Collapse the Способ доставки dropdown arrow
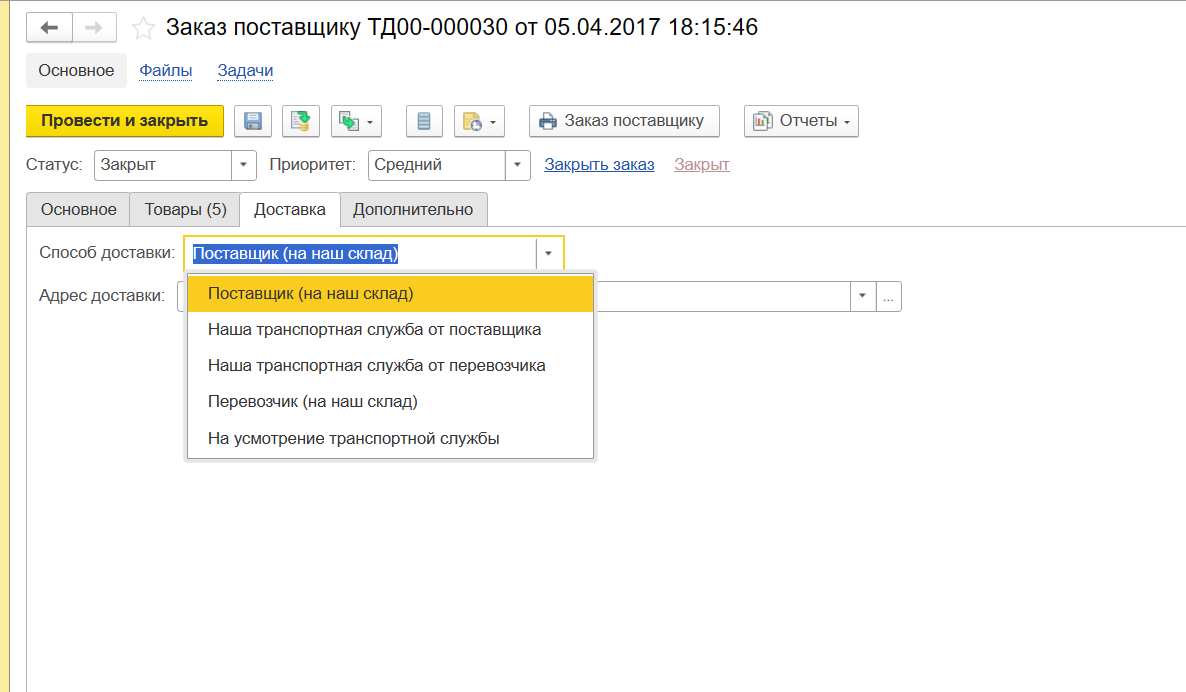1186x692 pixels. [549, 254]
